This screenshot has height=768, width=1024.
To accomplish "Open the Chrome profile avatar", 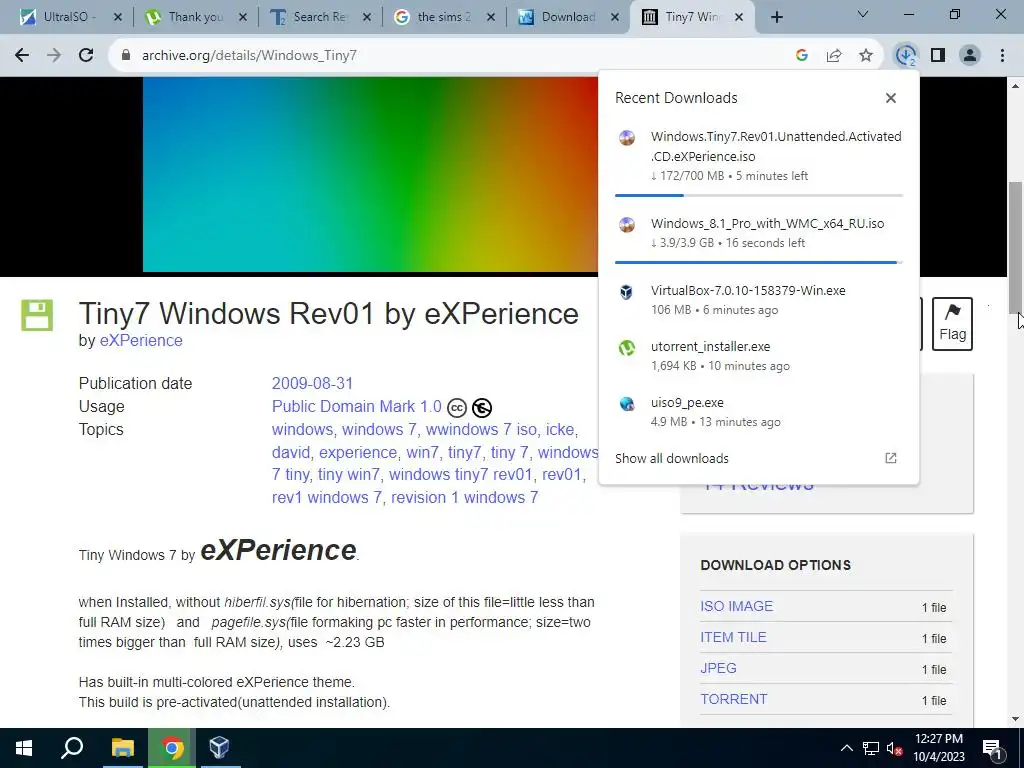I will (970, 56).
